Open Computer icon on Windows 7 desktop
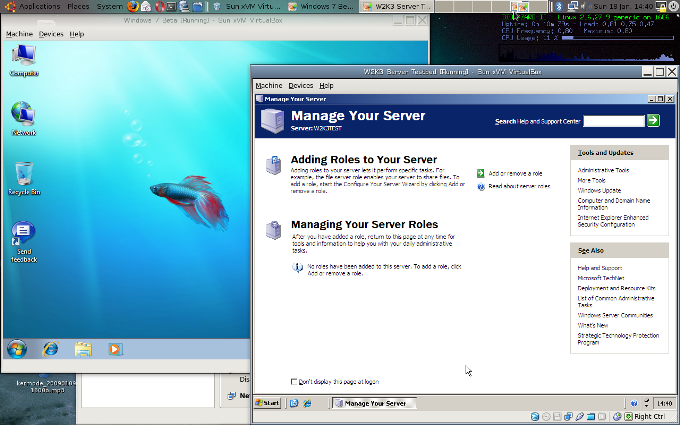Image resolution: width=680 pixels, height=425 pixels. 24,61
